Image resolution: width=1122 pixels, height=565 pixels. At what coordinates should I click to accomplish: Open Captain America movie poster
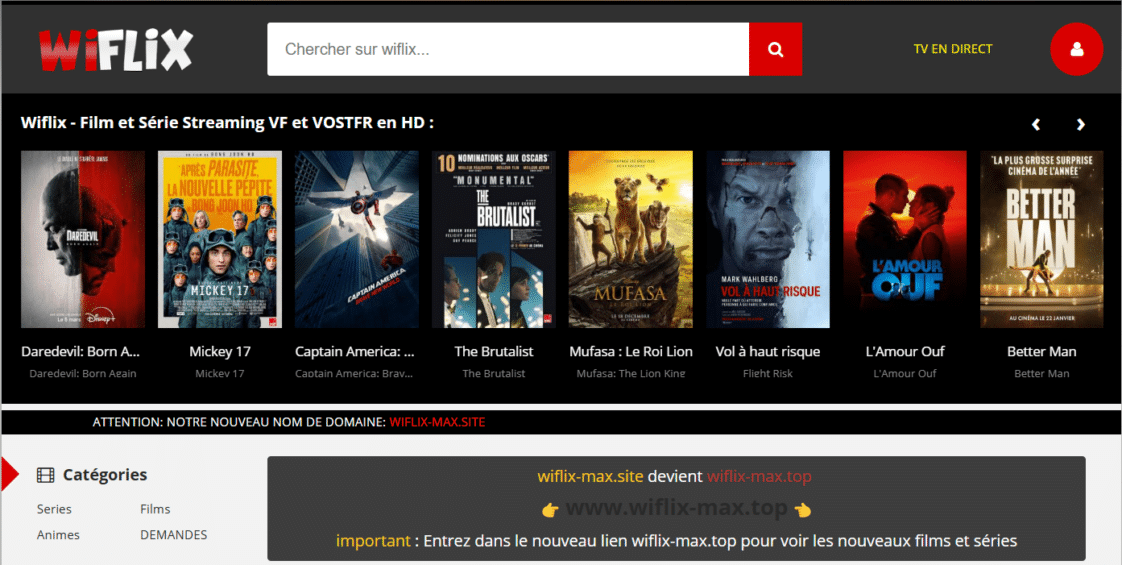click(356, 239)
